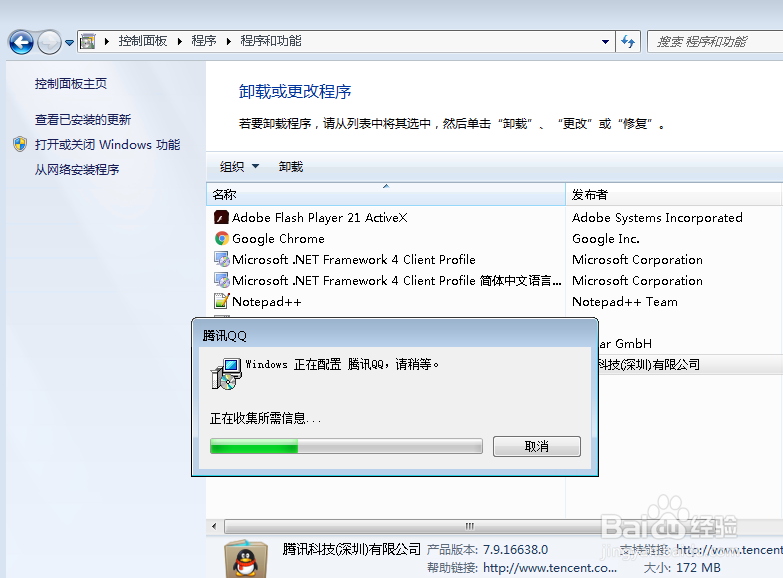Click the Control Panel icon in address bar
The height and width of the screenshot is (578, 783).
(x=88, y=41)
